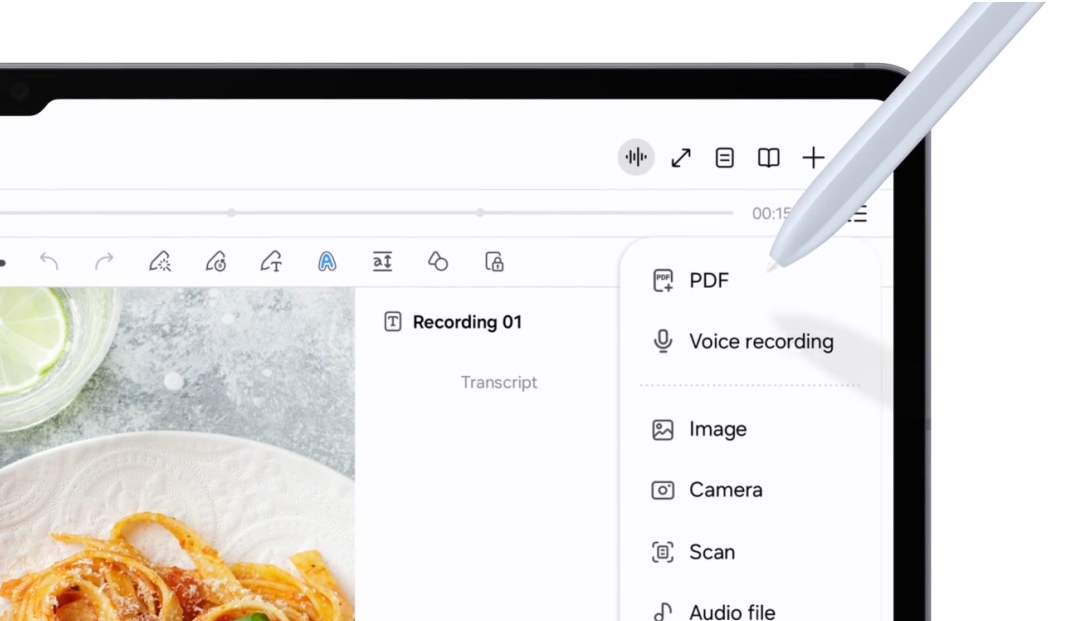This screenshot has height=621, width=1076.
Task: Select the handwriting to text pen tool
Action: click(272, 261)
